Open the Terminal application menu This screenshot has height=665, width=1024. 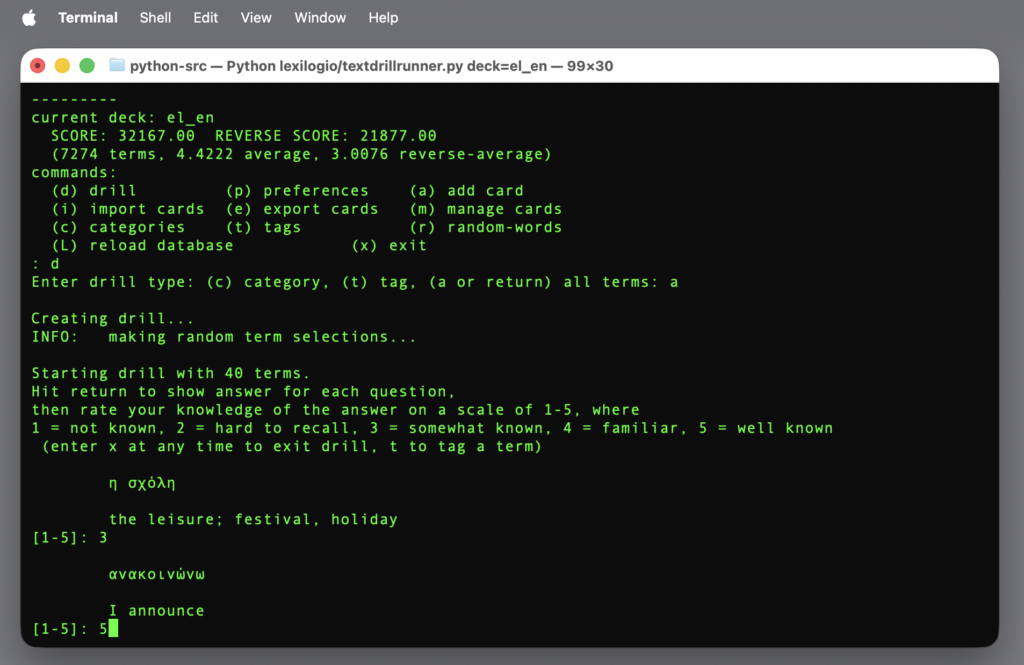coord(88,18)
